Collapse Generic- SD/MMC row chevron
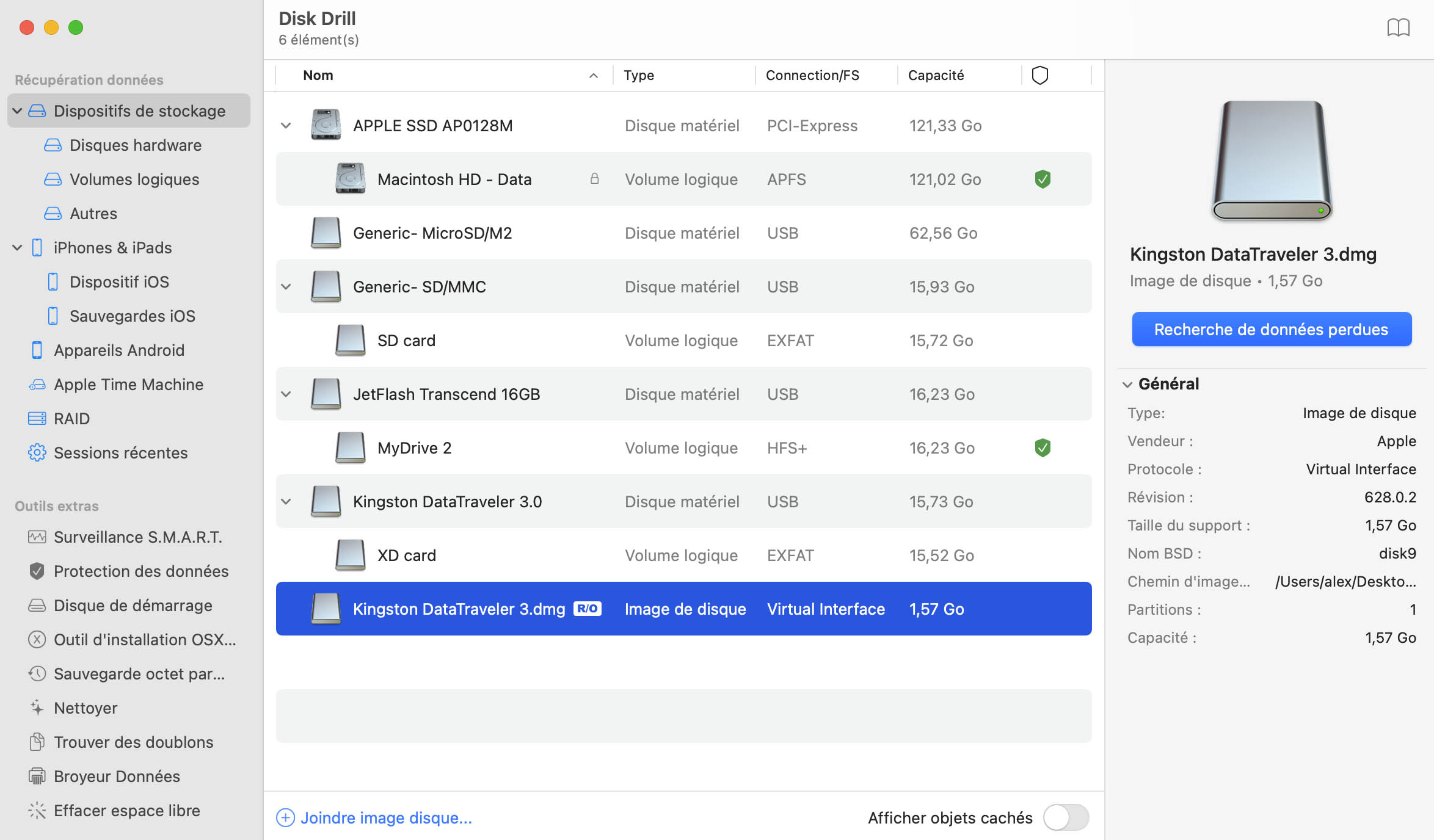Image resolution: width=1434 pixels, height=840 pixels. click(285, 286)
